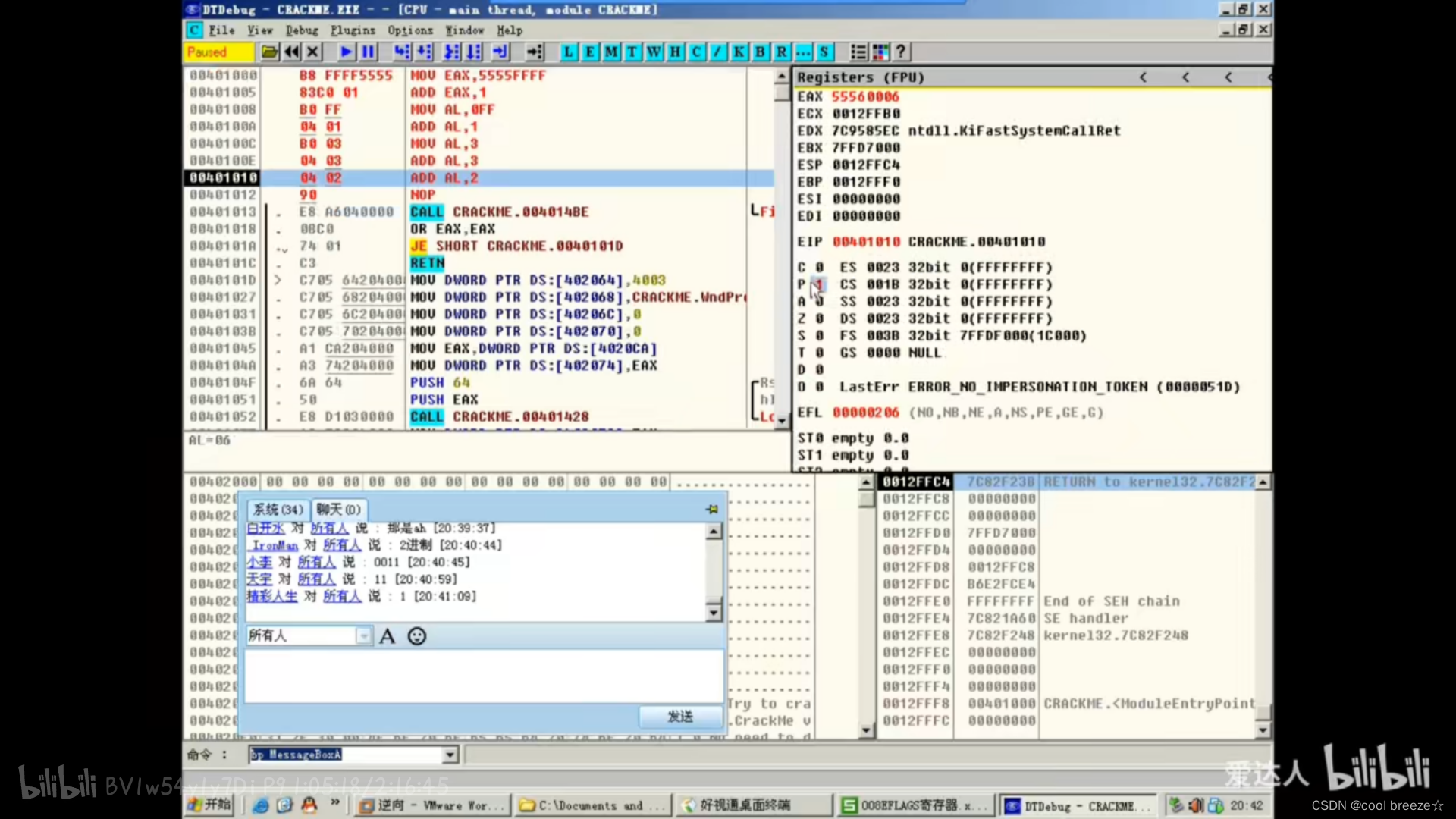Restart the program with the rewind icon

291,52
